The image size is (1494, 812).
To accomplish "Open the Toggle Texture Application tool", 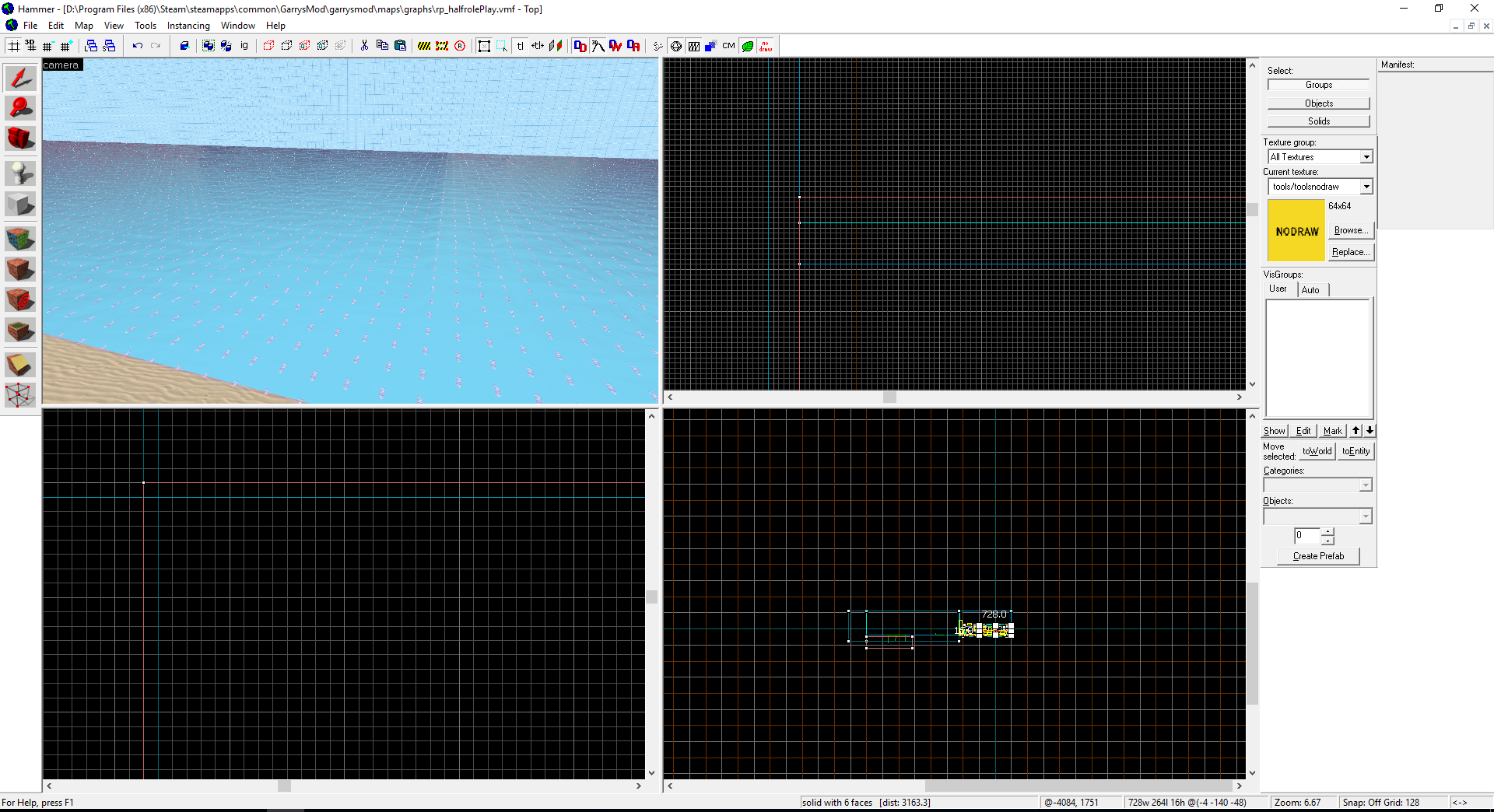I will coord(20,238).
